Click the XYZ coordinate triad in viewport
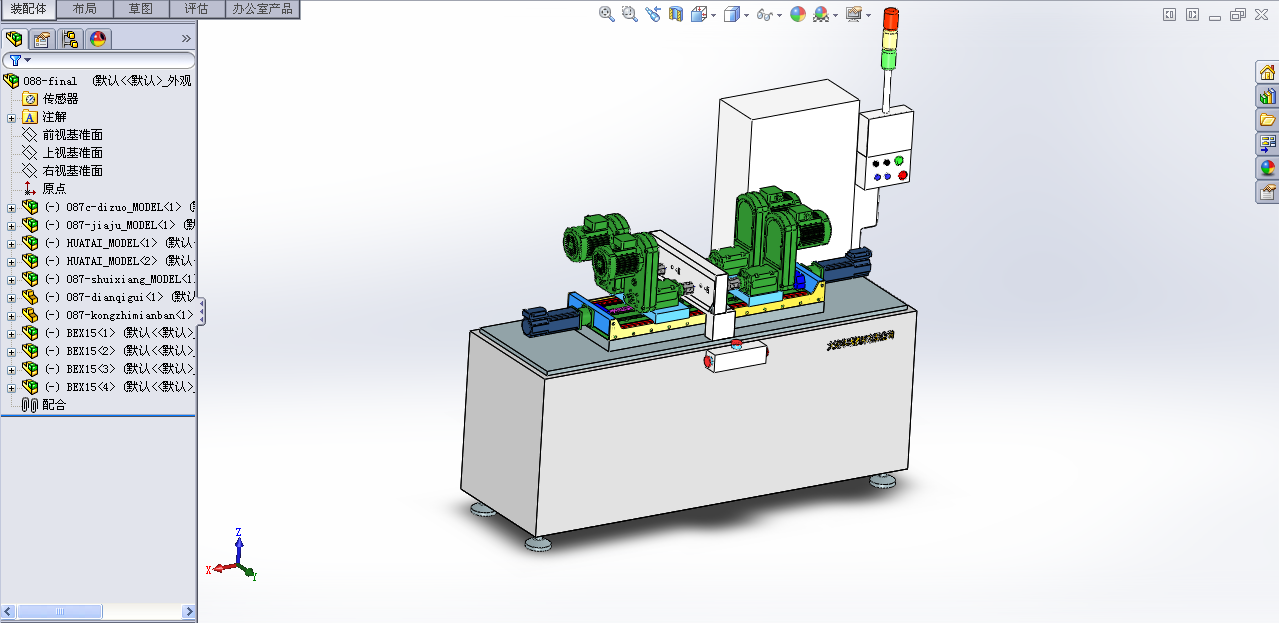This screenshot has height=623, width=1279. (234, 556)
